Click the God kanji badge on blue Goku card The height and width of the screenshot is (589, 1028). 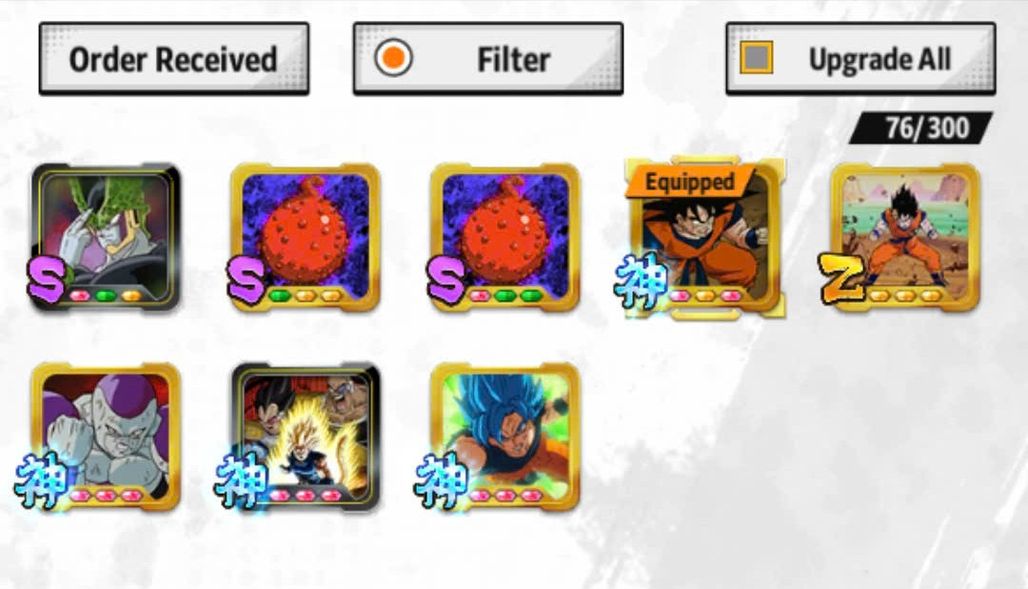tap(442, 481)
